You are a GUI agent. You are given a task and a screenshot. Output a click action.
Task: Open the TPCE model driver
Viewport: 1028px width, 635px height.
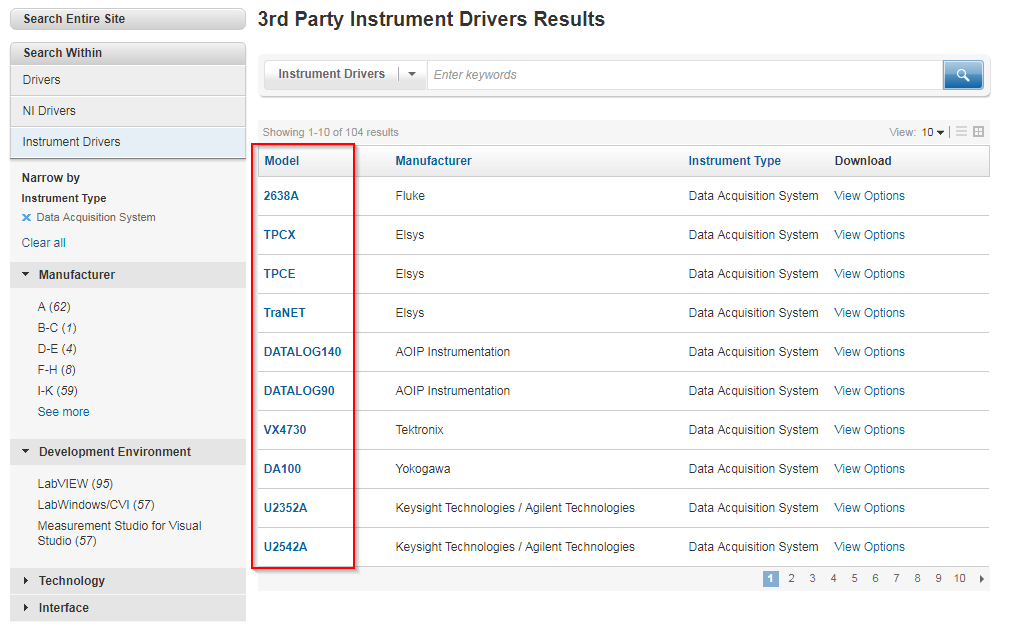[279, 274]
